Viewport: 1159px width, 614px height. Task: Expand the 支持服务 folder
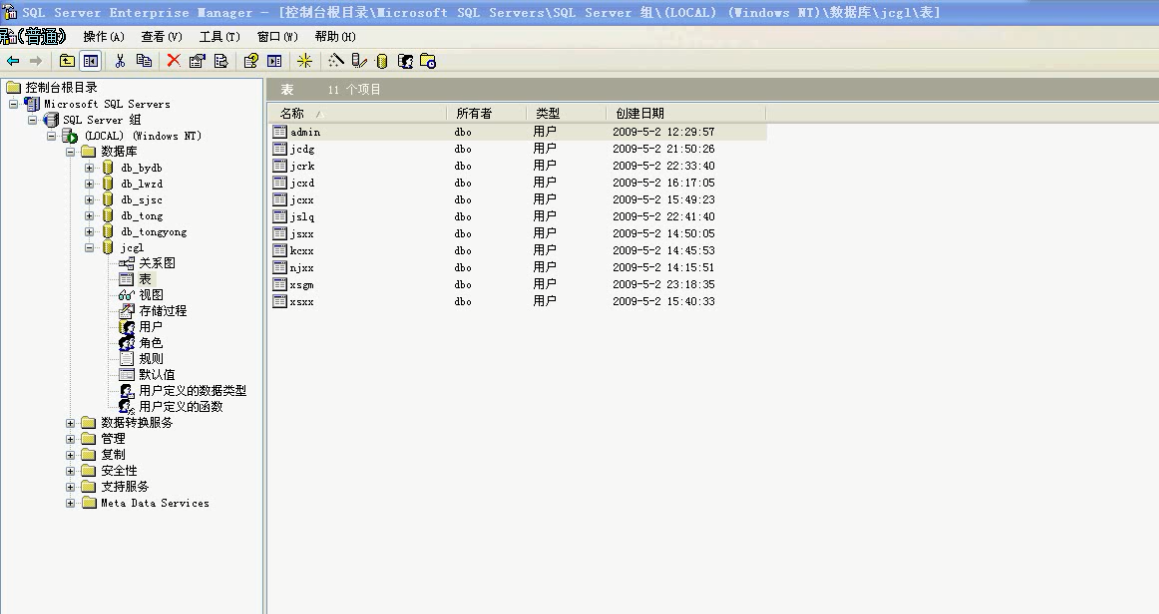(70, 487)
